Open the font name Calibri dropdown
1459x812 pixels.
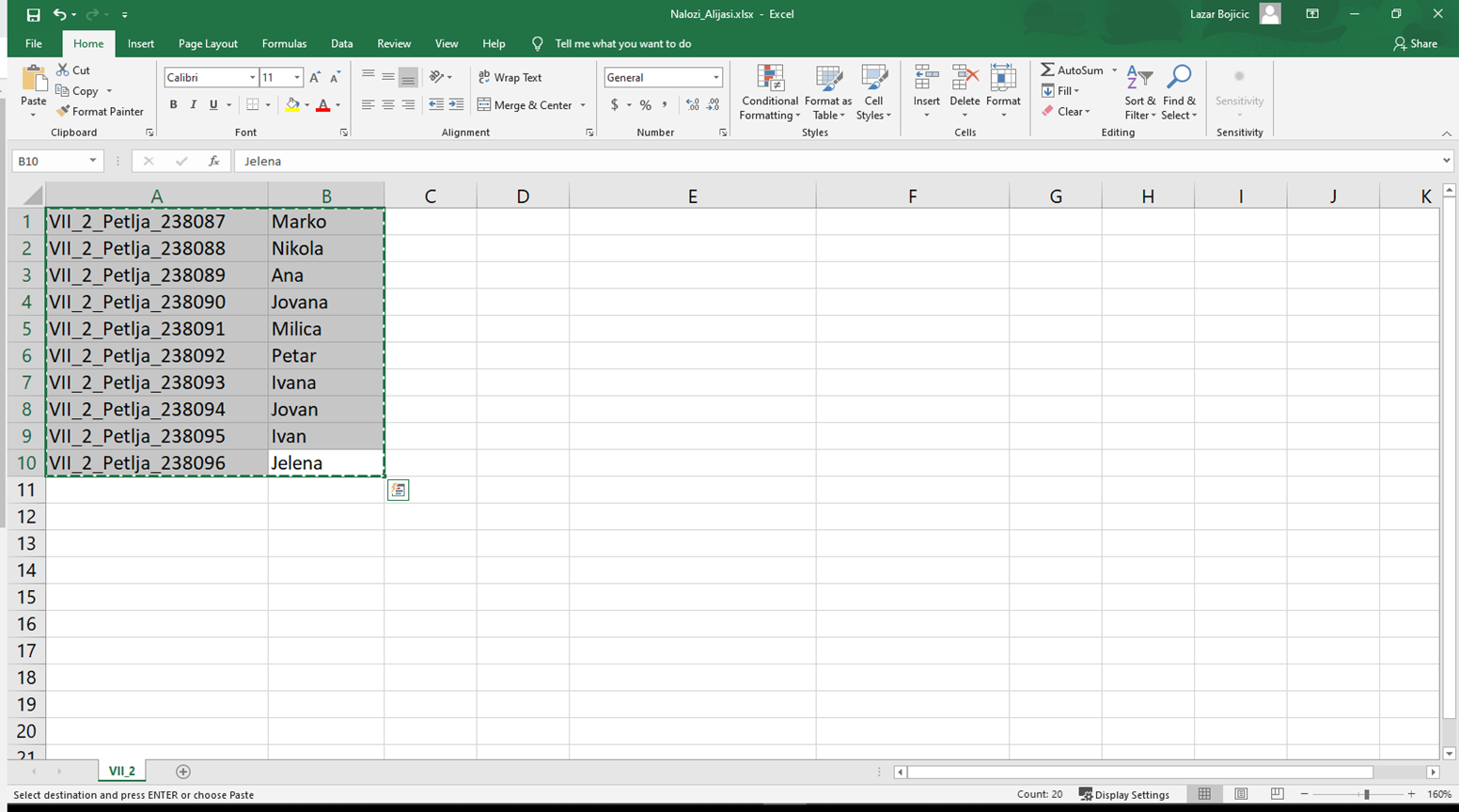click(x=252, y=78)
